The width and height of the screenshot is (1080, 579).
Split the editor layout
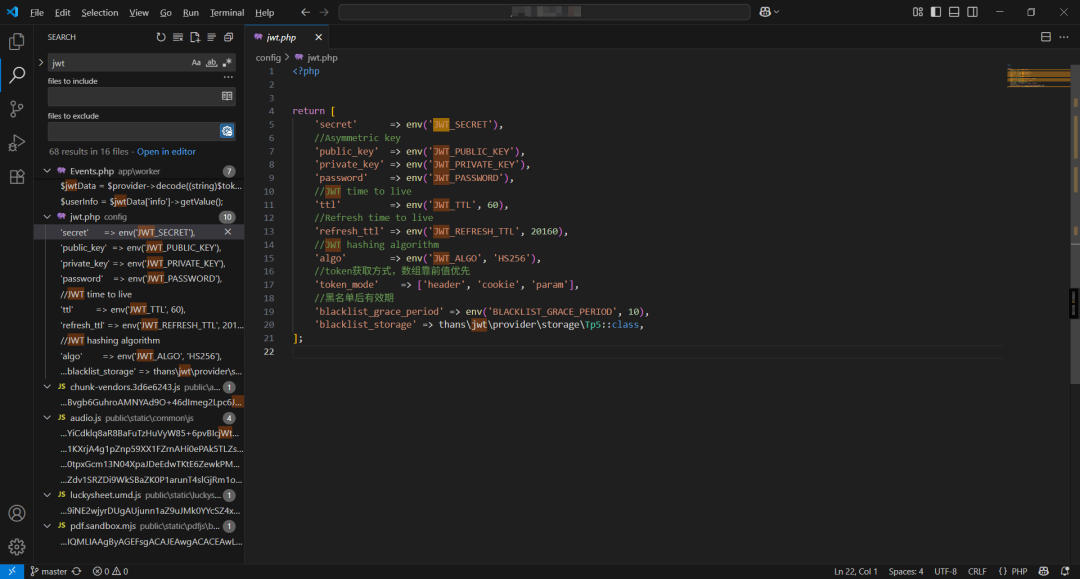[1046, 37]
